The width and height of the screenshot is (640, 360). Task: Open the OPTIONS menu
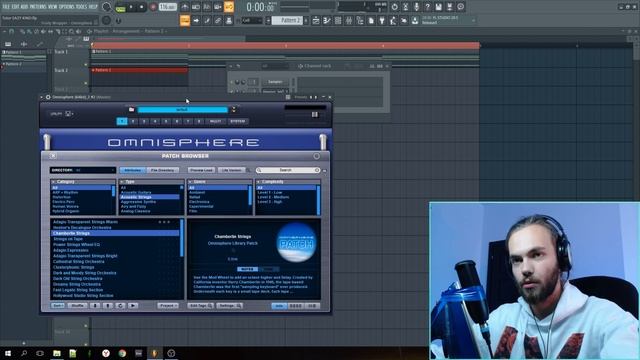point(67,7)
